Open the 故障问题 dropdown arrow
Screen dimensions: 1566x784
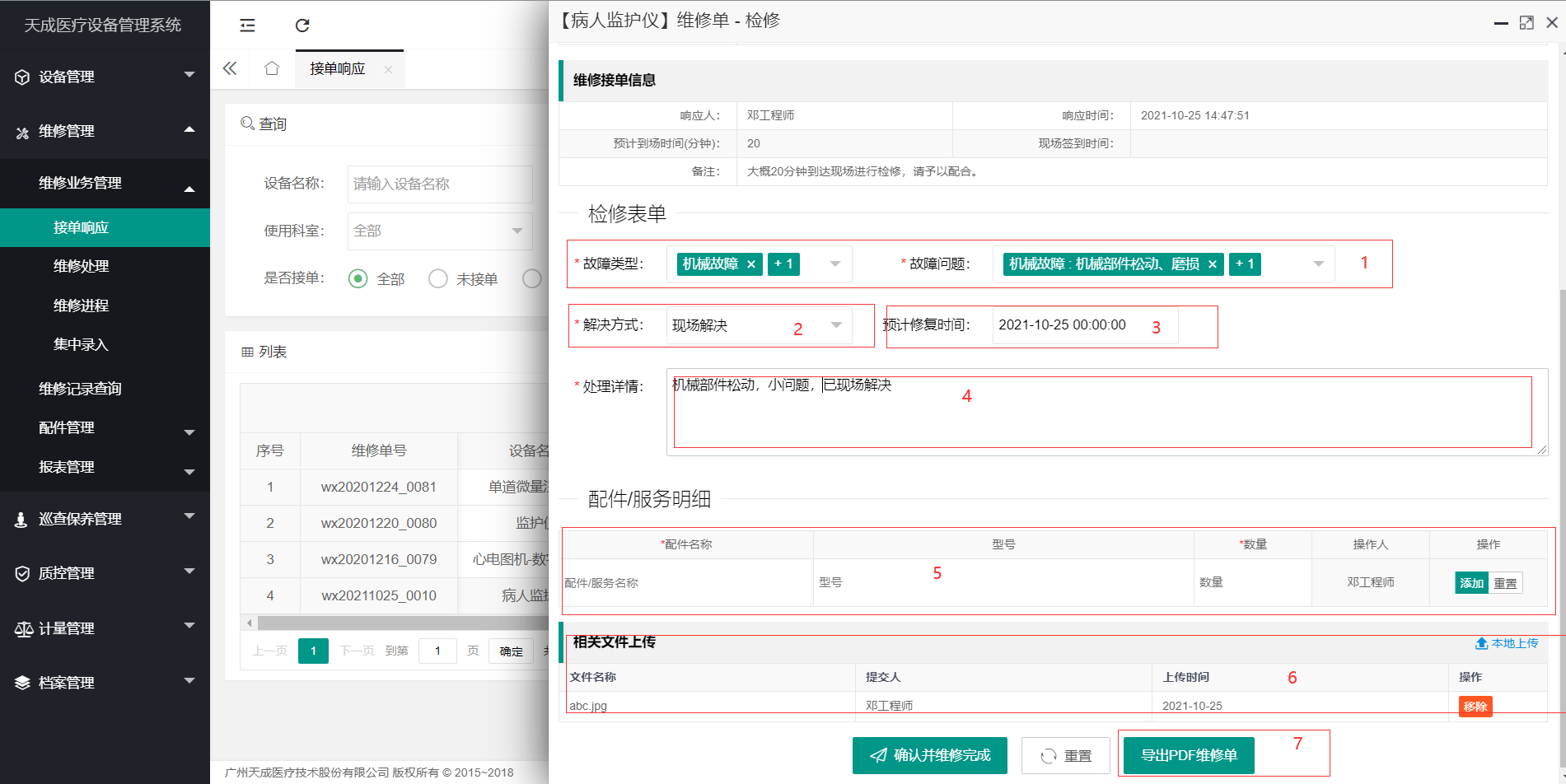point(1319,264)
